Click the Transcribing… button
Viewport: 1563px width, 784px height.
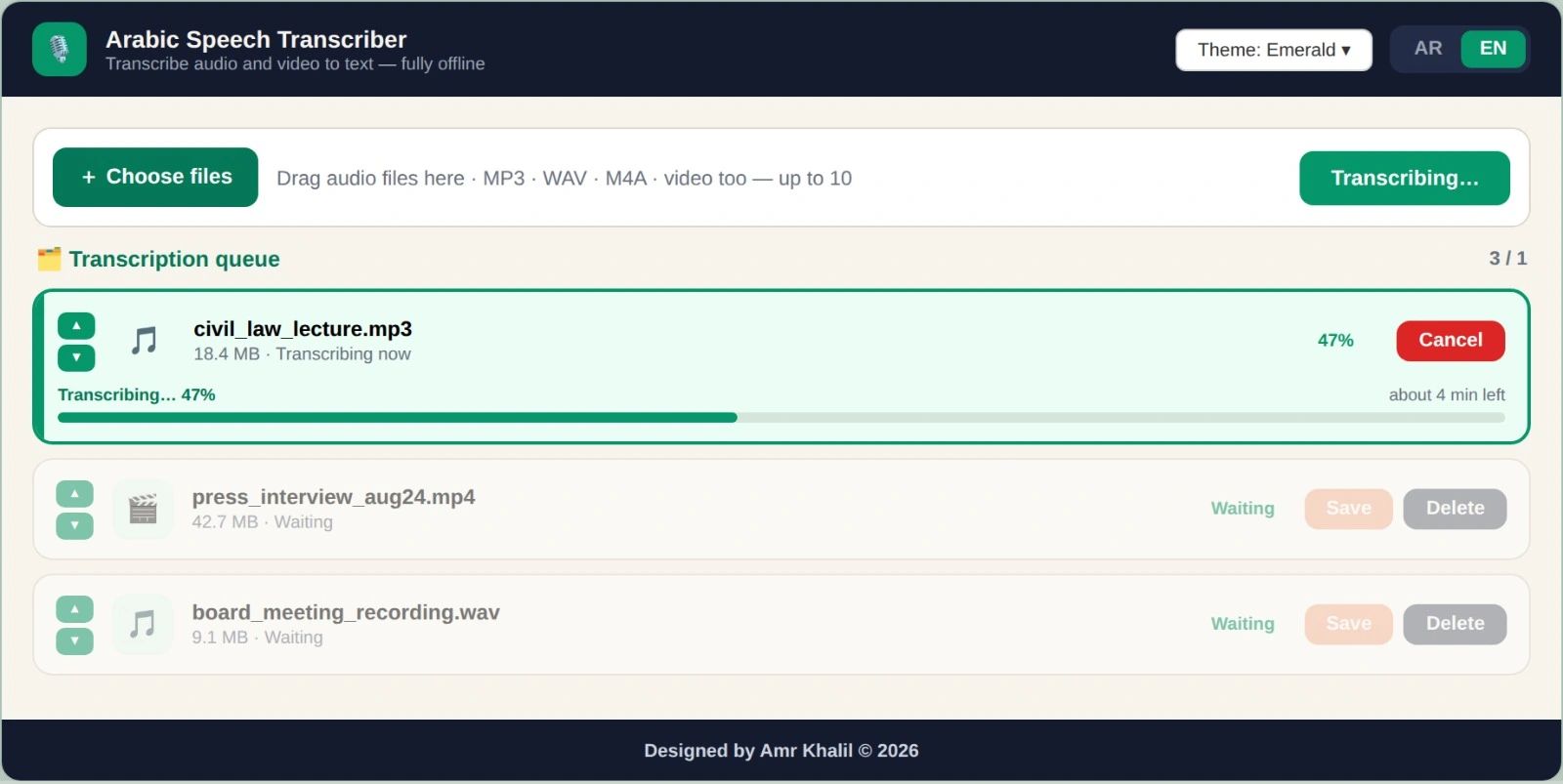tap(1404, 178)
